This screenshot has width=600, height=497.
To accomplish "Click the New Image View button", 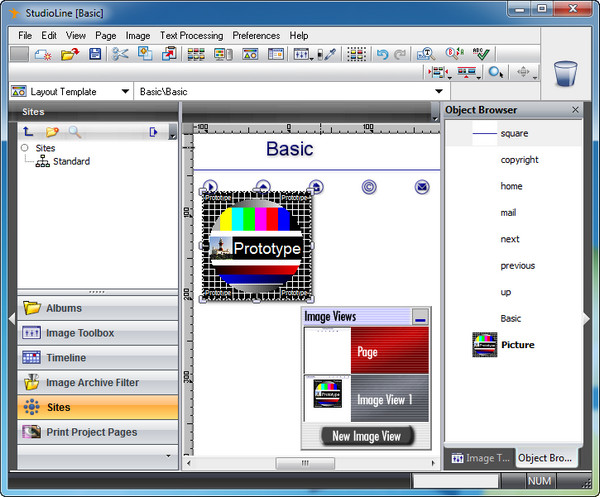I will pos(366,436).
